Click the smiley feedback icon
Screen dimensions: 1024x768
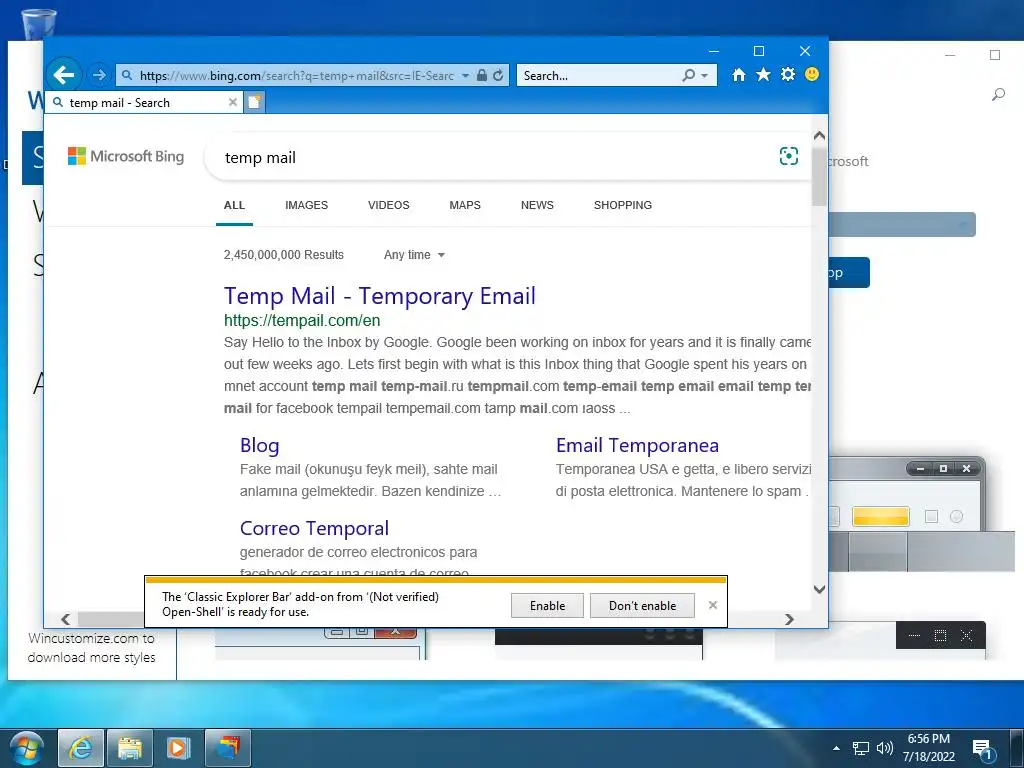pyautogui.click(x=812, y=74)
